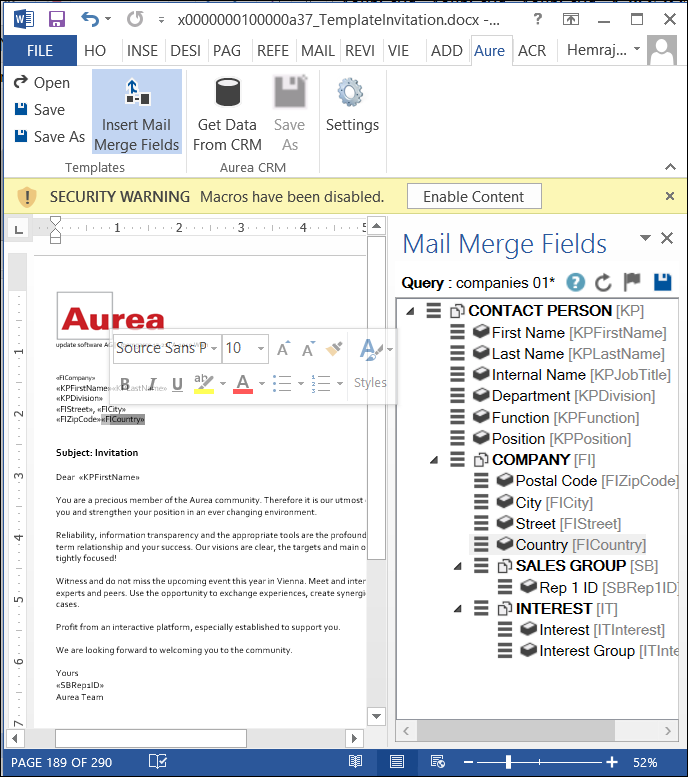The image size is (688, 777).
Task: Open font name dropdown in mini toolbar
Action: 214,348
